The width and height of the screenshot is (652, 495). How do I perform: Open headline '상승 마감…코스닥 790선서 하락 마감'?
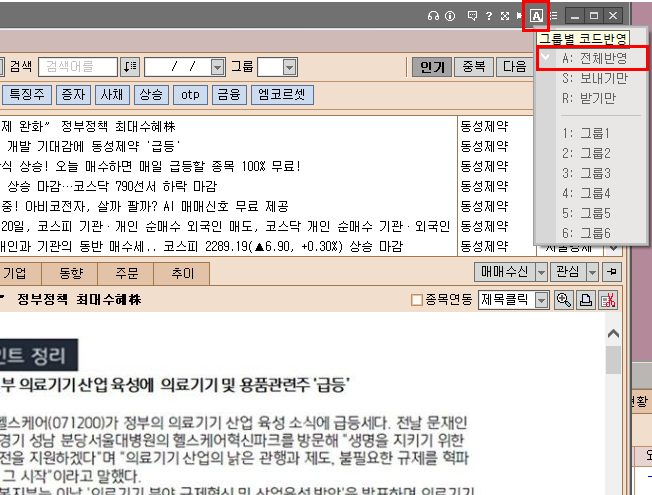pos(112,186)
